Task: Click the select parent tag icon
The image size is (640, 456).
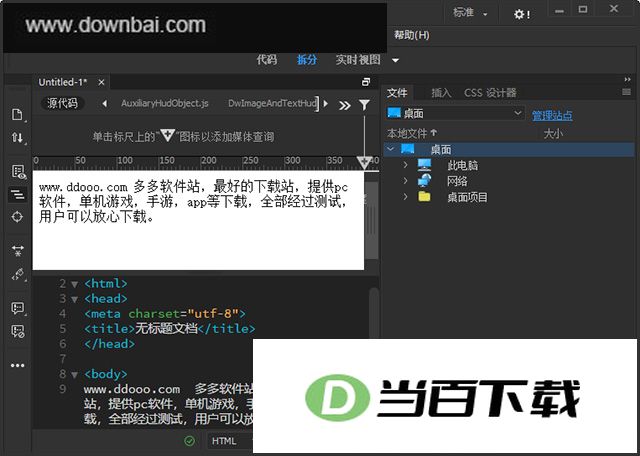Action: (17, 274)
